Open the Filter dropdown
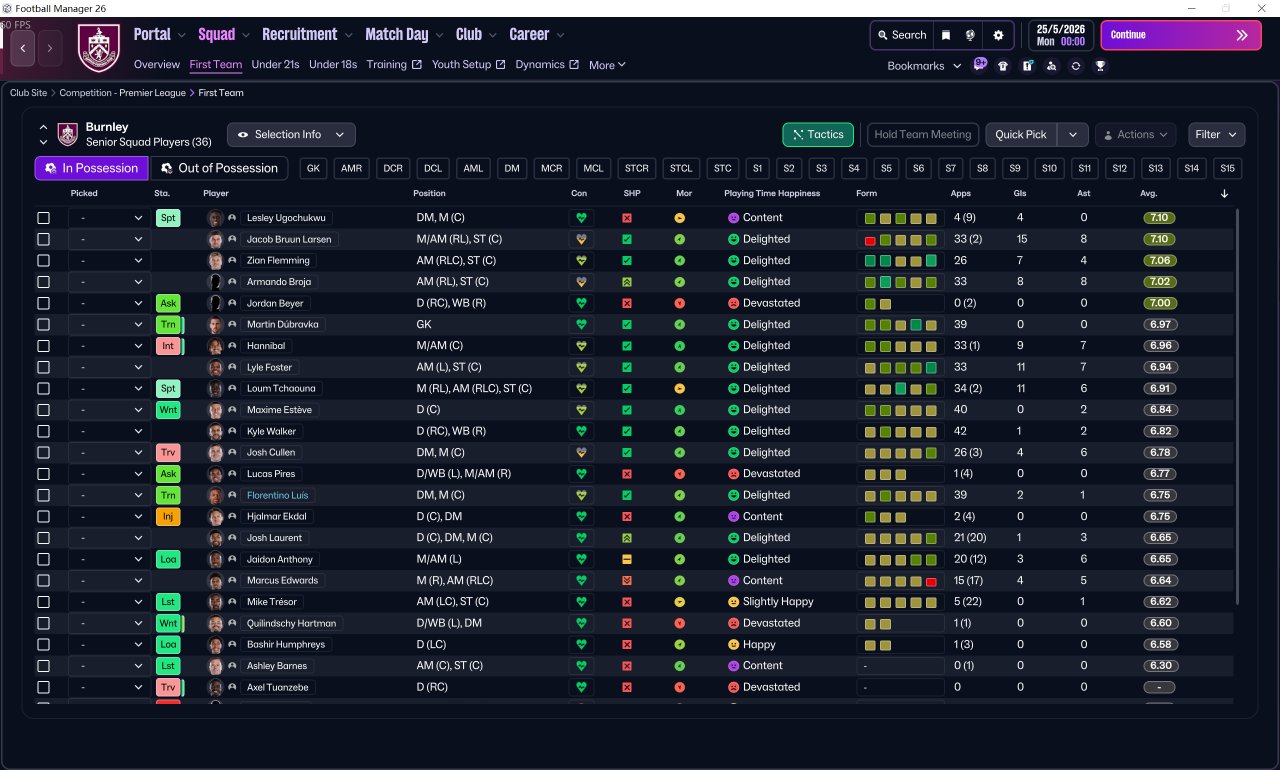The image size is (1280, 770). [x=1216, y=135]
